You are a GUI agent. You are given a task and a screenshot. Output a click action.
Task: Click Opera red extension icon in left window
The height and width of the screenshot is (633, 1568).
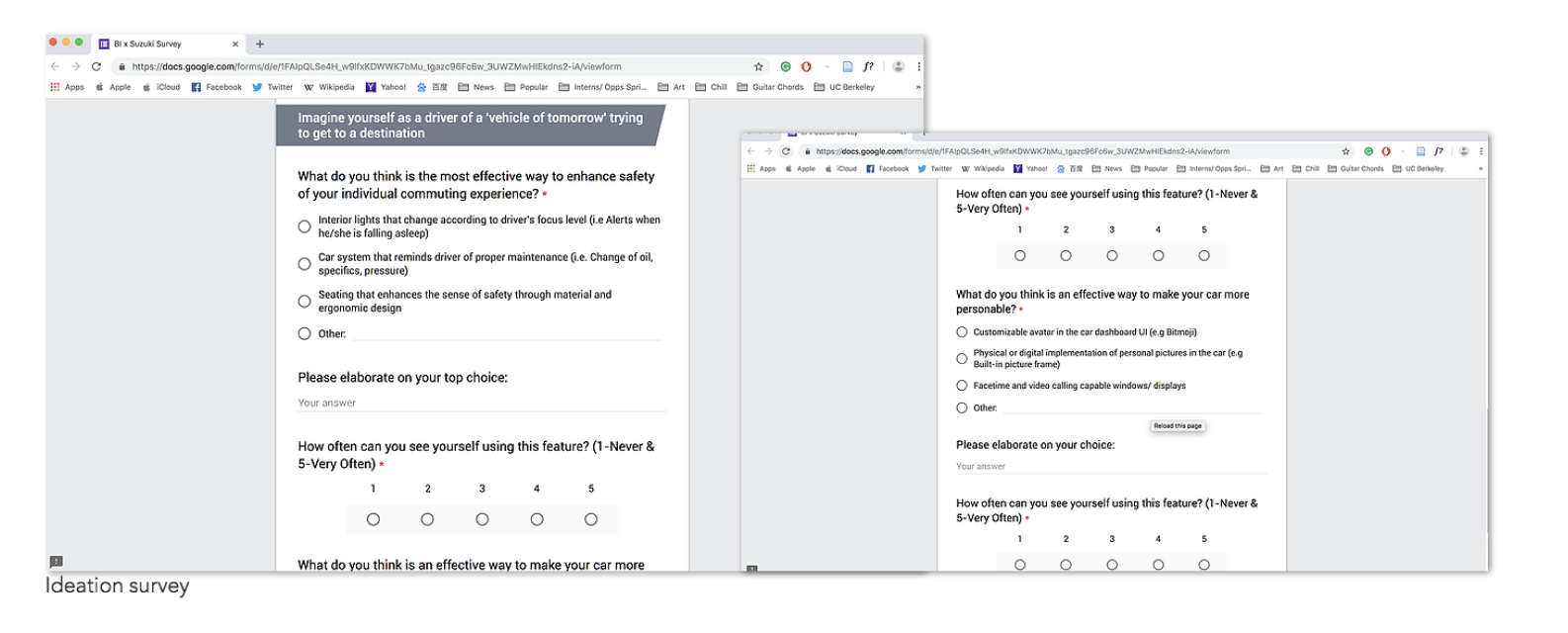(x=806, y=66)
